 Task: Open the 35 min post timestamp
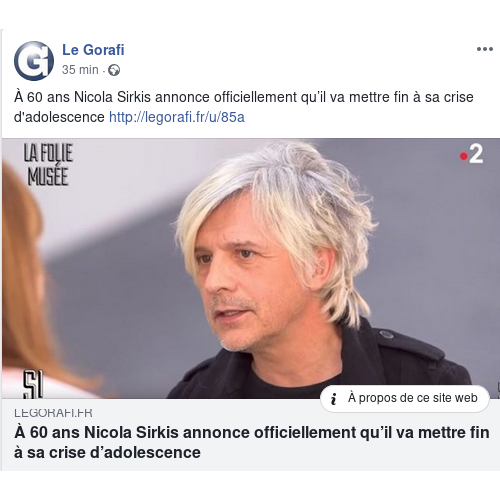80,70
